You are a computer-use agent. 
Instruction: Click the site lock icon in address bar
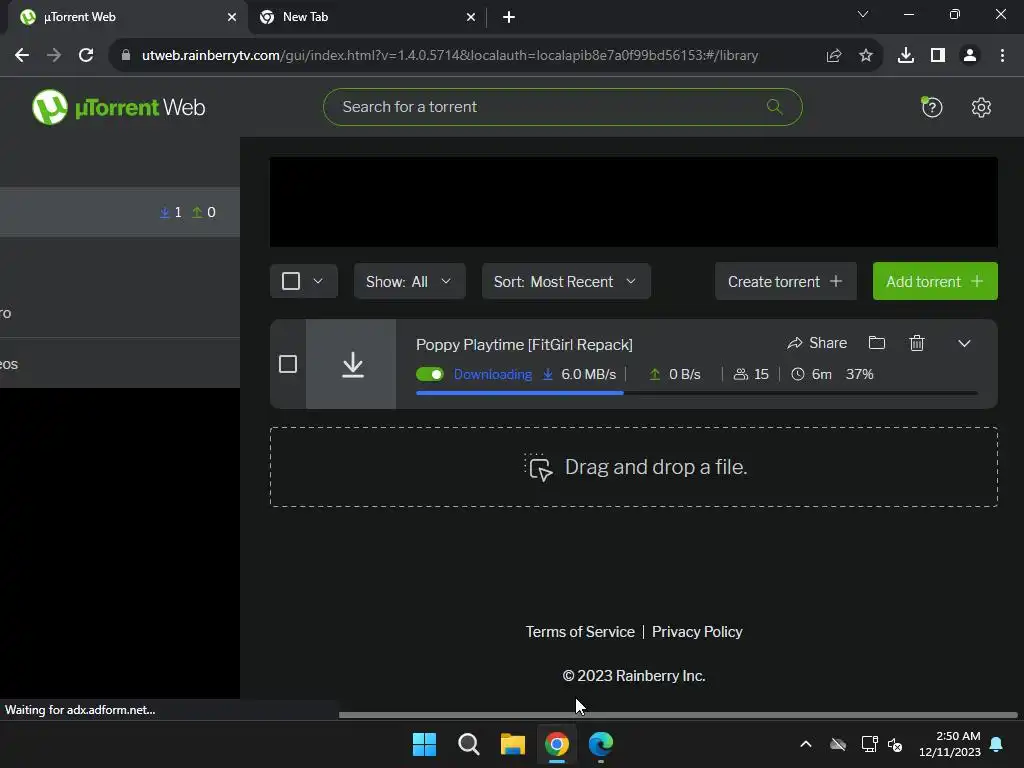click(126, 56)
